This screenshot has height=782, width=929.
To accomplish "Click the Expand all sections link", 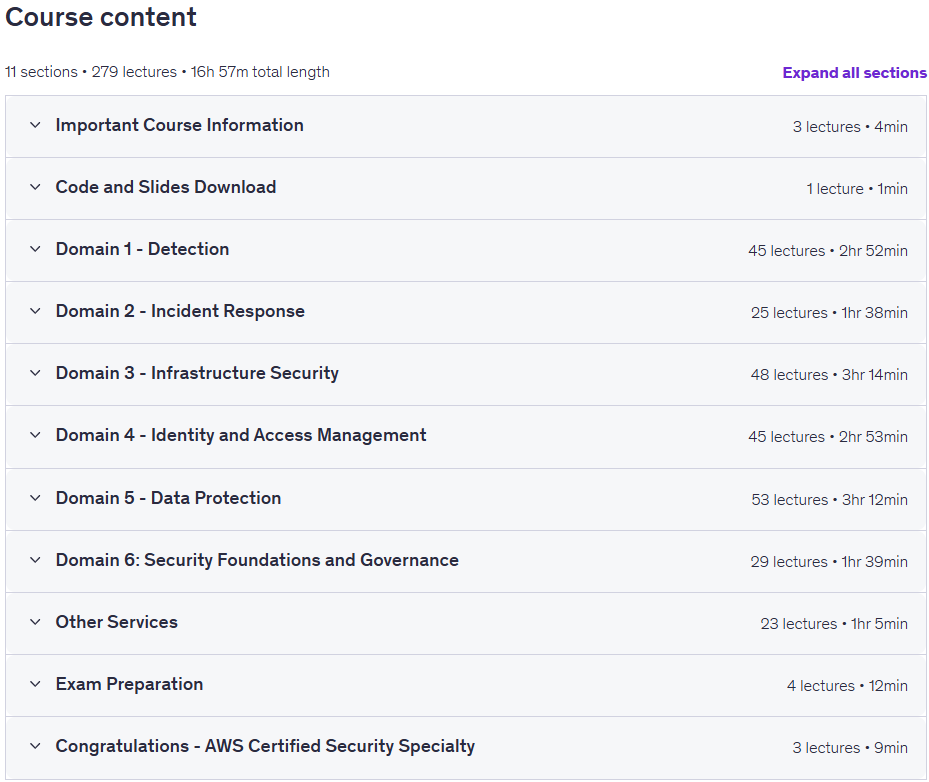I will point(854,73).
